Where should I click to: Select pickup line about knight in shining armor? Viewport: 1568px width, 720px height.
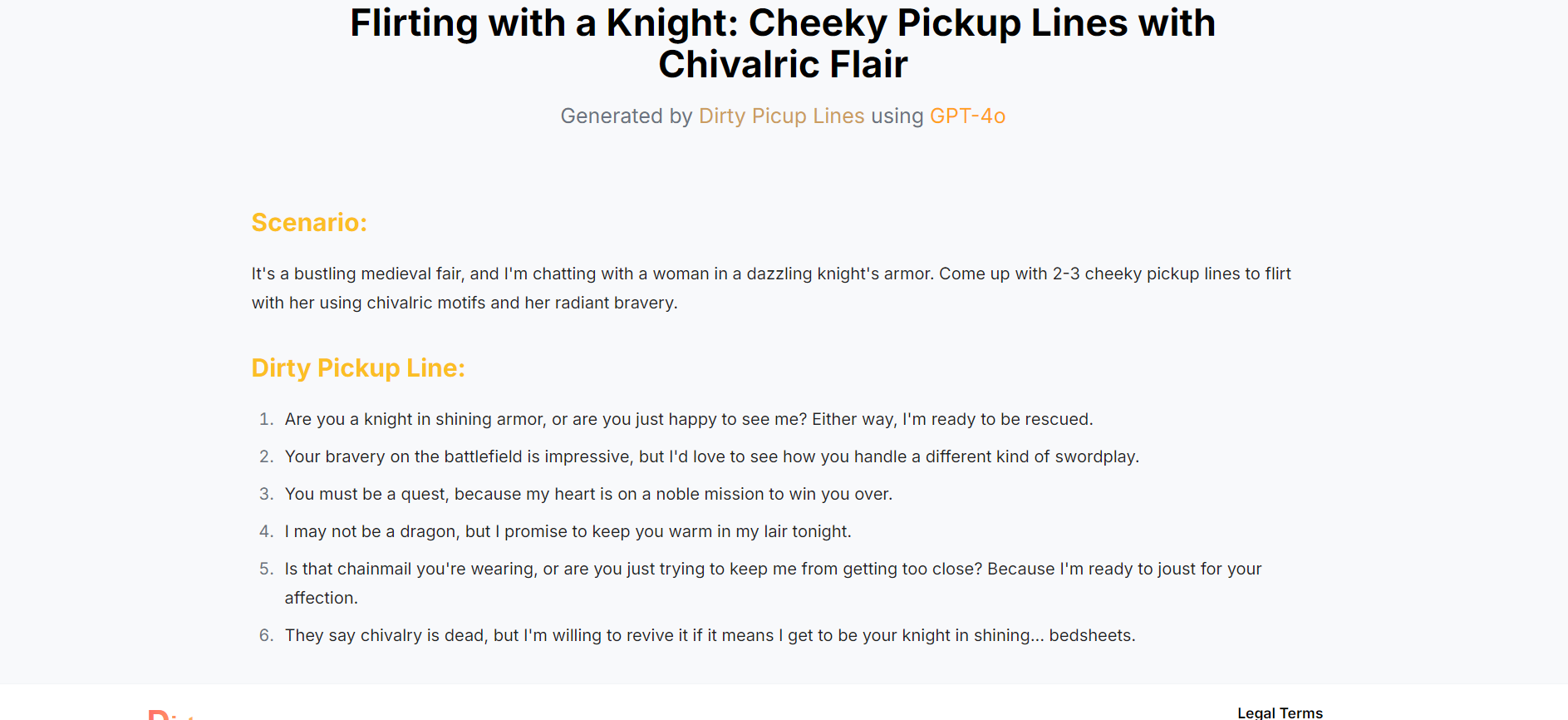(x=689, y=419)
